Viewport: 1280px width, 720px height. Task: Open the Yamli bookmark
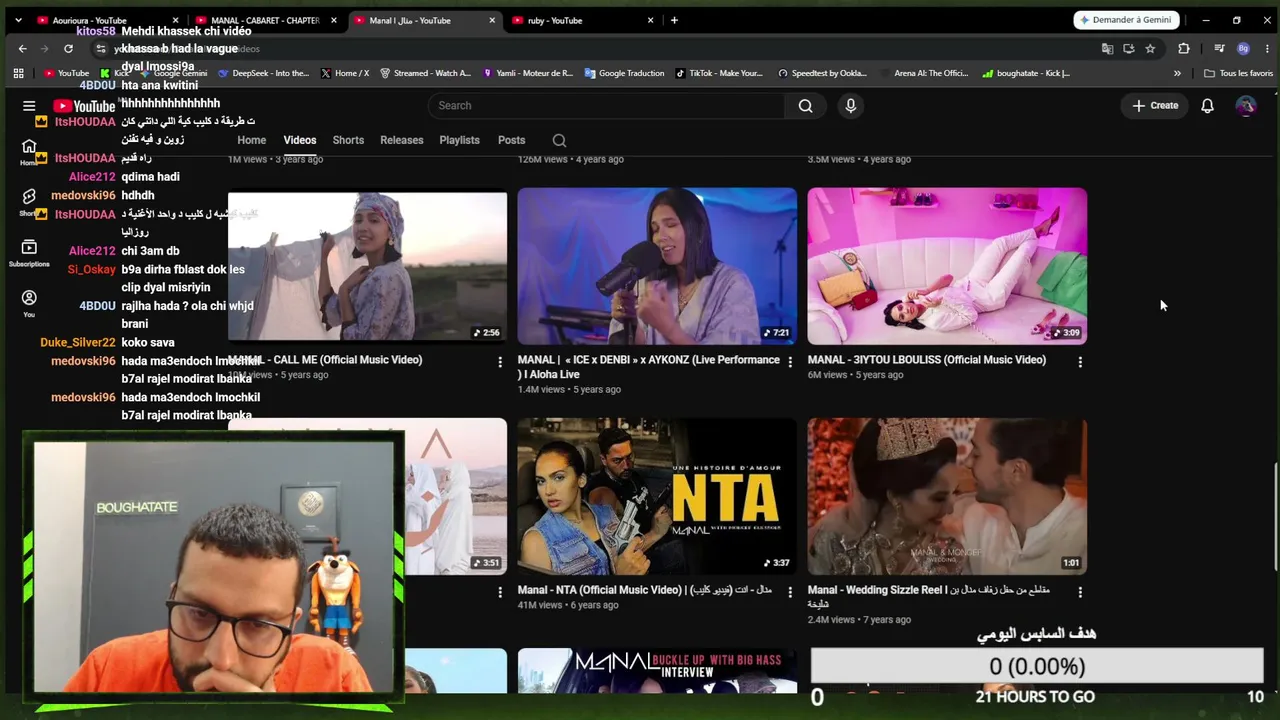coord(528,73)
